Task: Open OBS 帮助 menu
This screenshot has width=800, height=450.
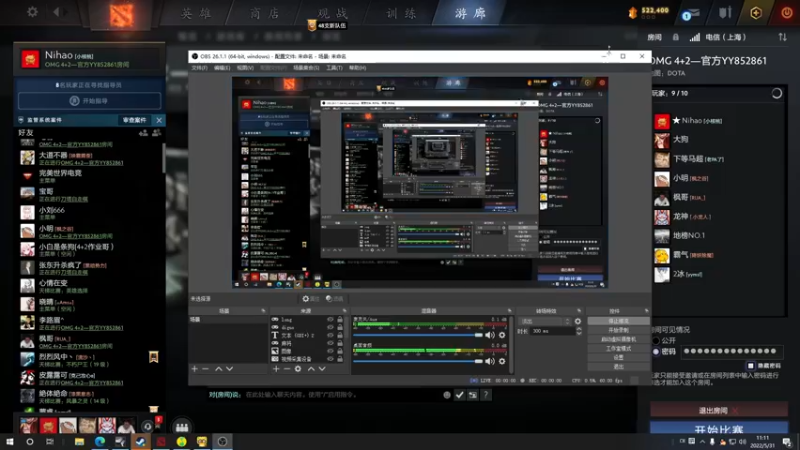Action: [357, 68]
